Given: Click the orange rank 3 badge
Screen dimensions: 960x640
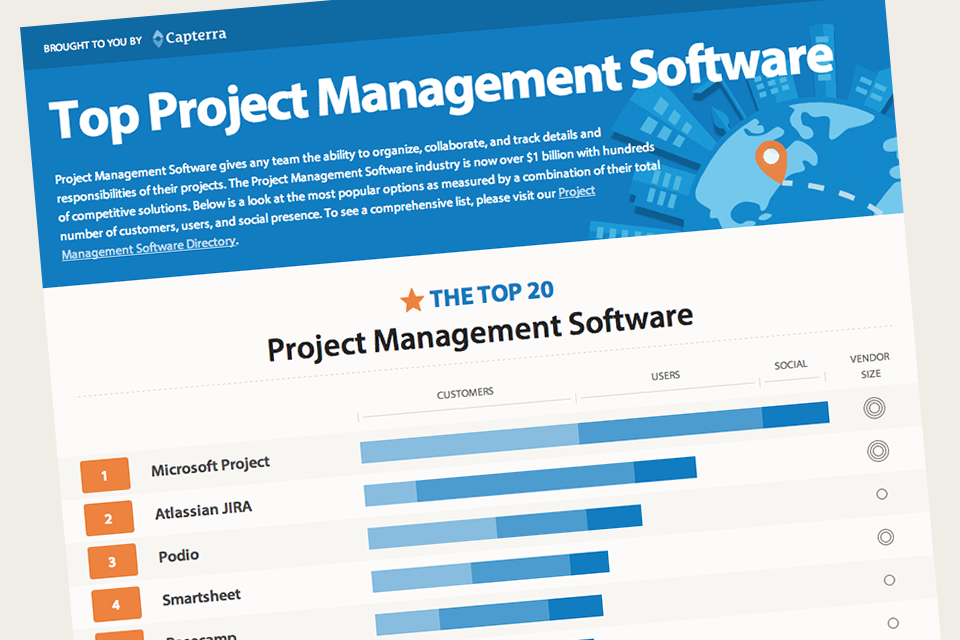Looking at the screenshot, I should [x=113, y=561].
